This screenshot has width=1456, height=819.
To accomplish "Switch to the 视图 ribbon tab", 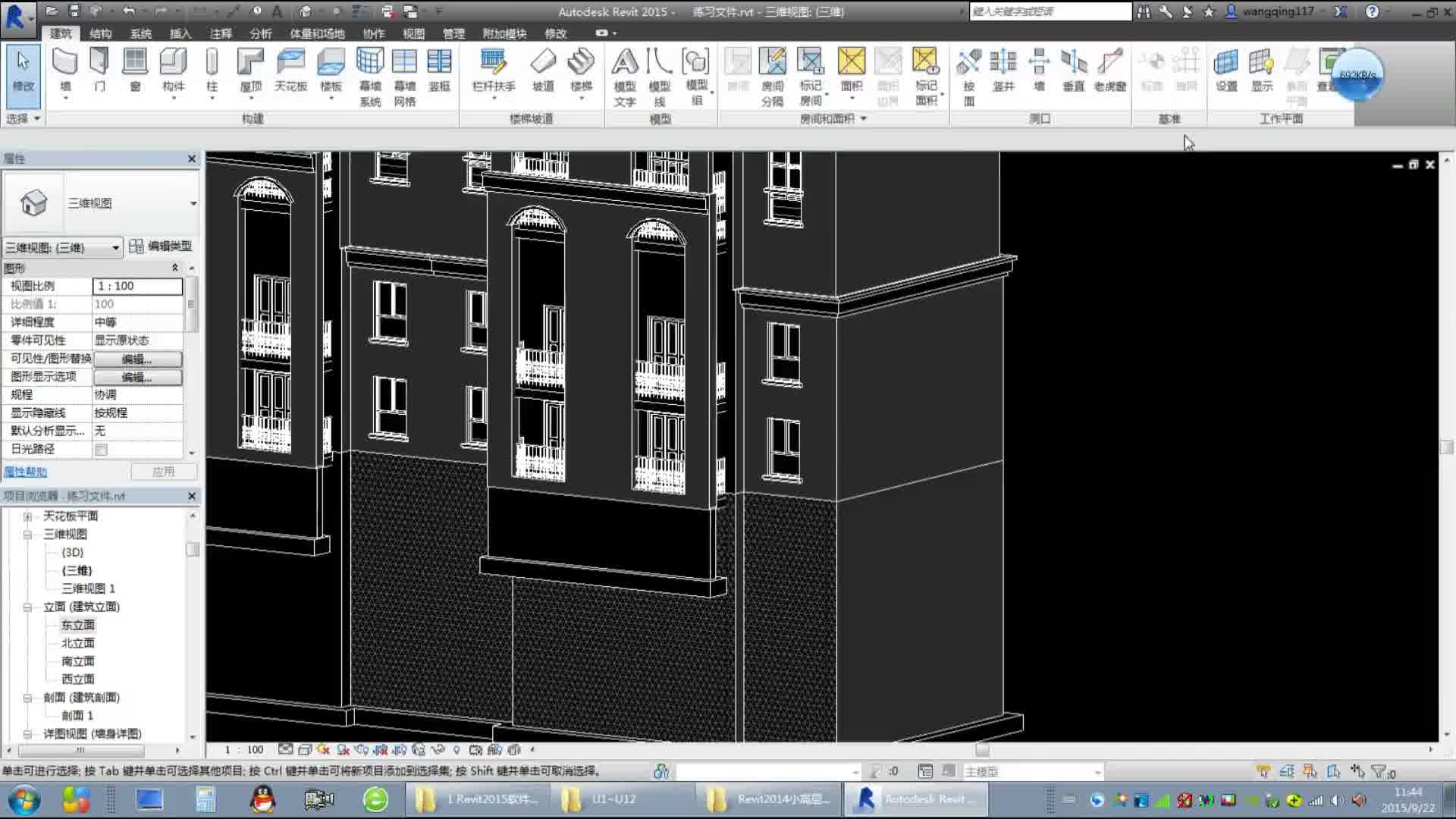I will click(413, 33).
